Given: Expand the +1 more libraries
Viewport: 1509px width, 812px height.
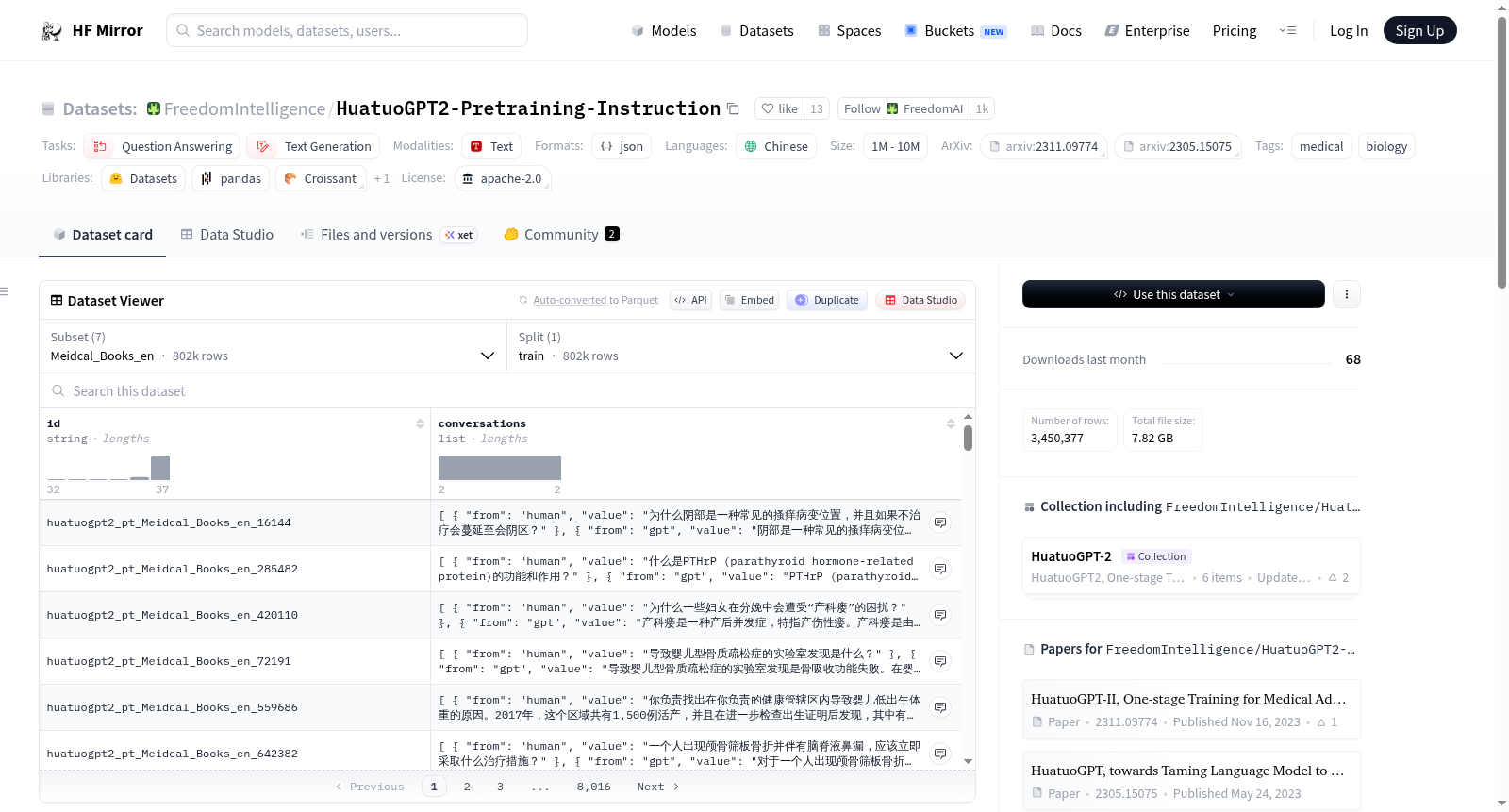Looking at the screenshot, I should tap(382, 178).
